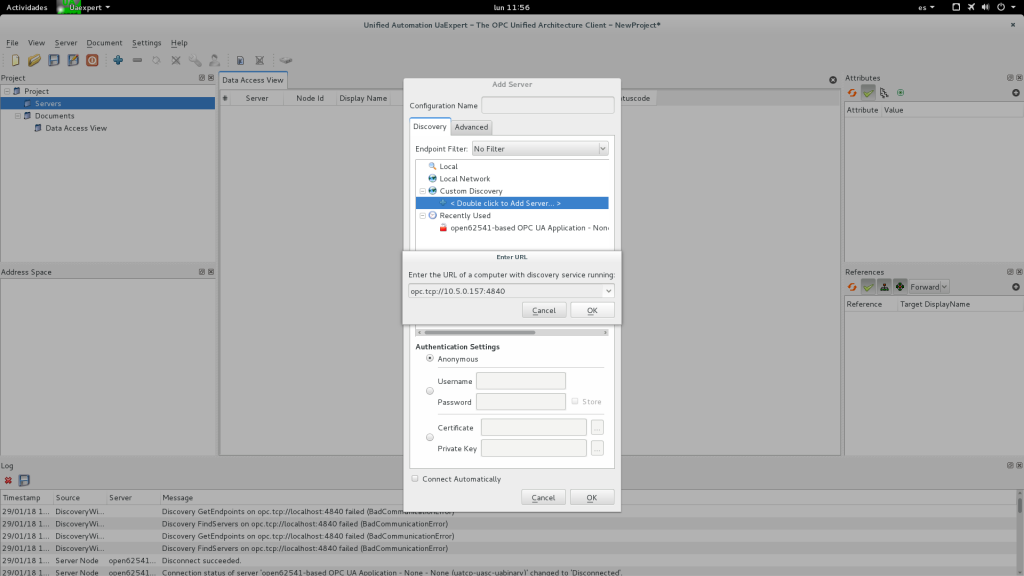The width and height of the screenshot is (1024, 576).
Task: Tick the Store password checkbox
Action: (575, 402)
